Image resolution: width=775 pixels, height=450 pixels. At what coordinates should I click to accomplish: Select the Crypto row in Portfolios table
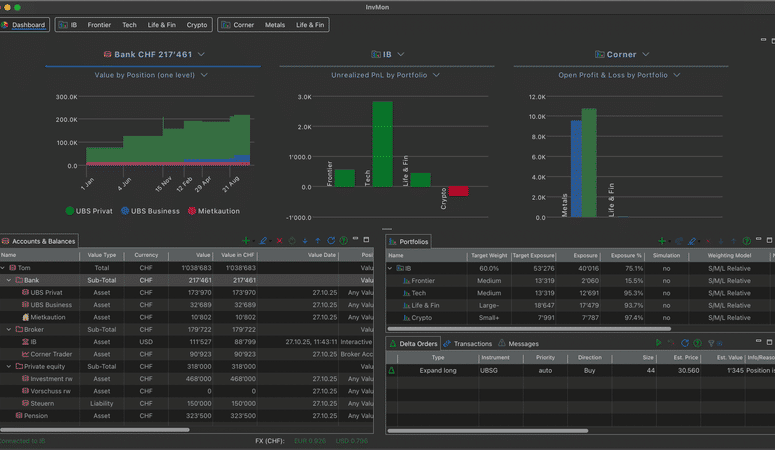420,318
